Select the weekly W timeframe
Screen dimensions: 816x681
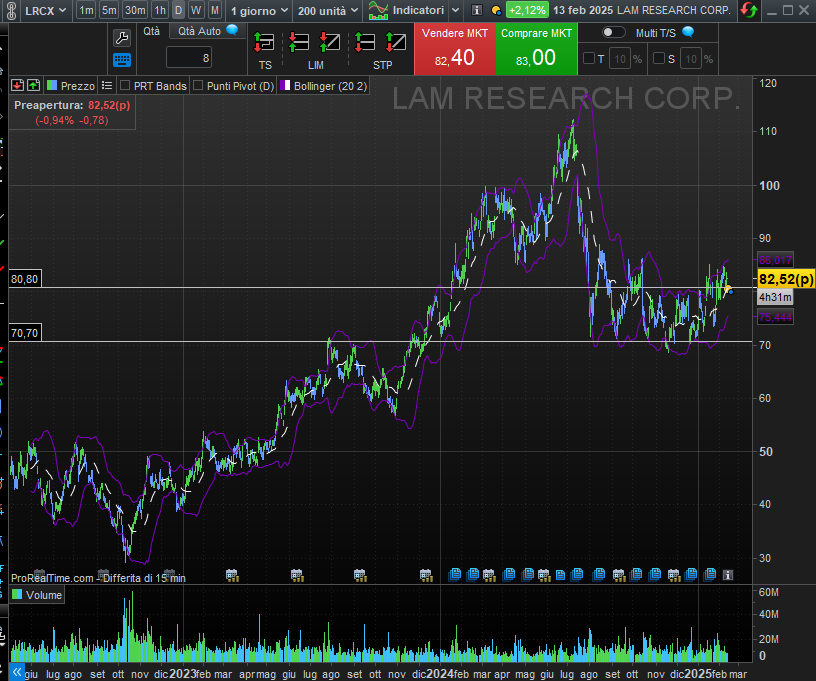pos(196,10)
